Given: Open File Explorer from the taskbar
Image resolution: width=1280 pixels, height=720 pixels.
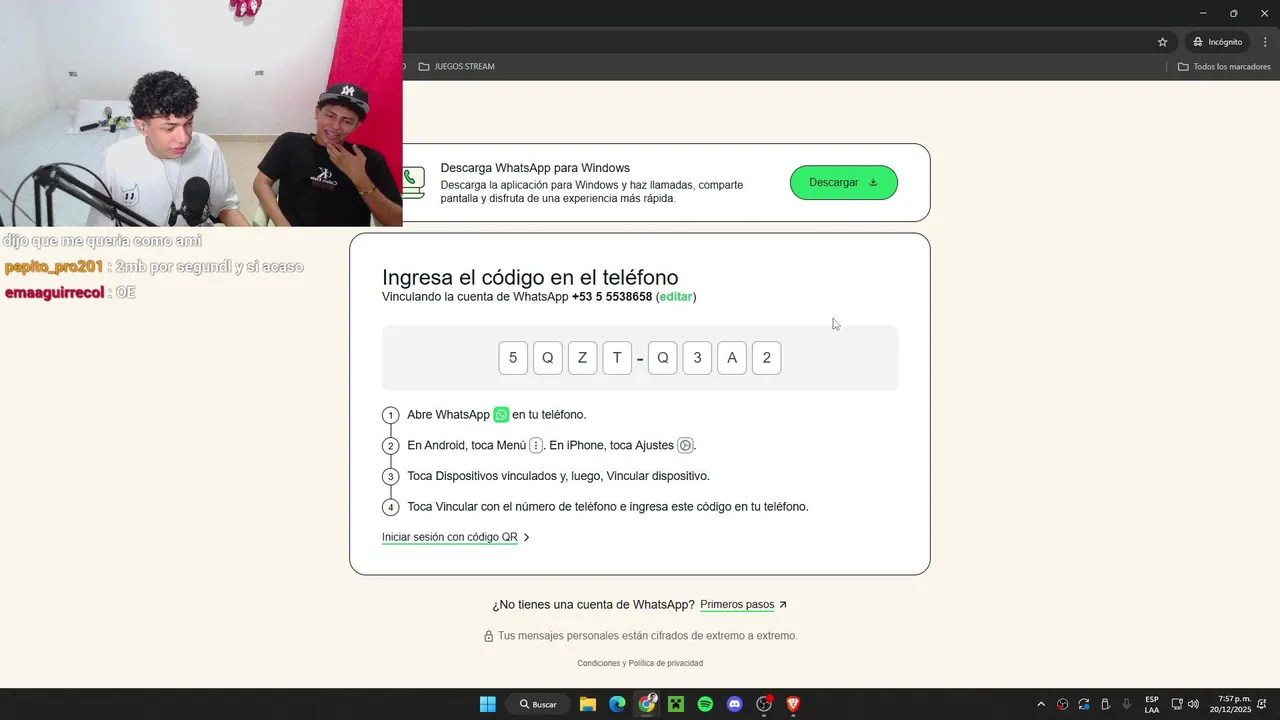Looking at the screenshot, I should tap(588, 704).
